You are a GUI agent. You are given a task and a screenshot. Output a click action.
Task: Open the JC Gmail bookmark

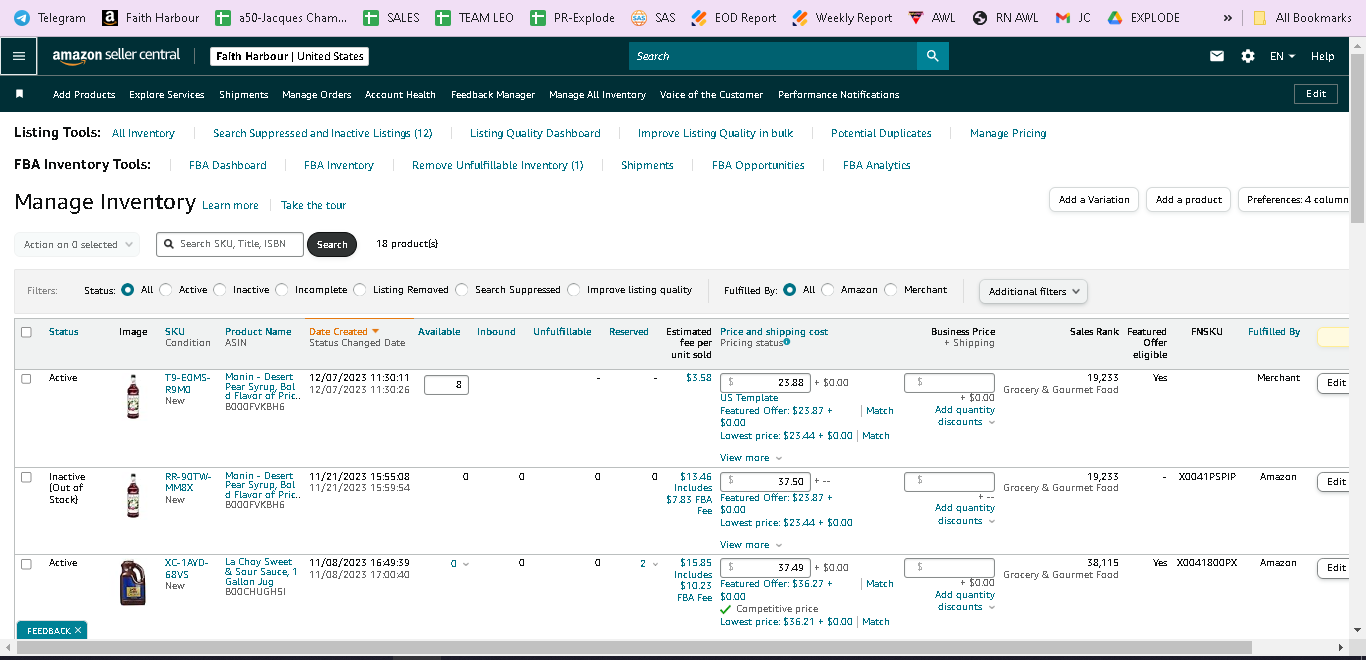pyautogui.click(x=1074, y=17)
